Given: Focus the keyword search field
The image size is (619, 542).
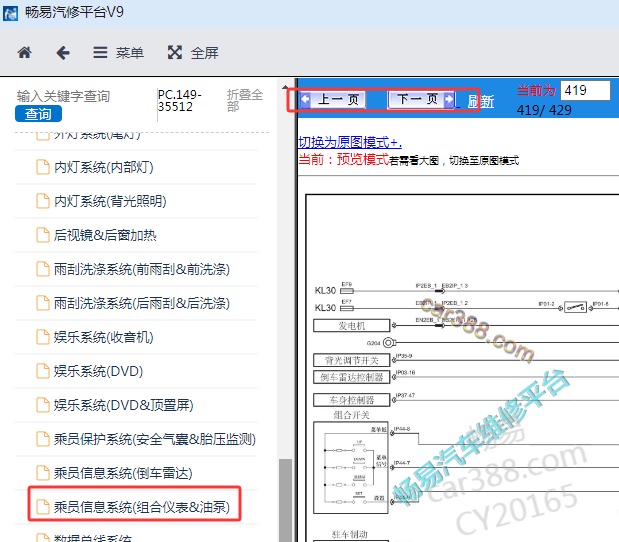Looking at the screenshot, I should [63, 96].
